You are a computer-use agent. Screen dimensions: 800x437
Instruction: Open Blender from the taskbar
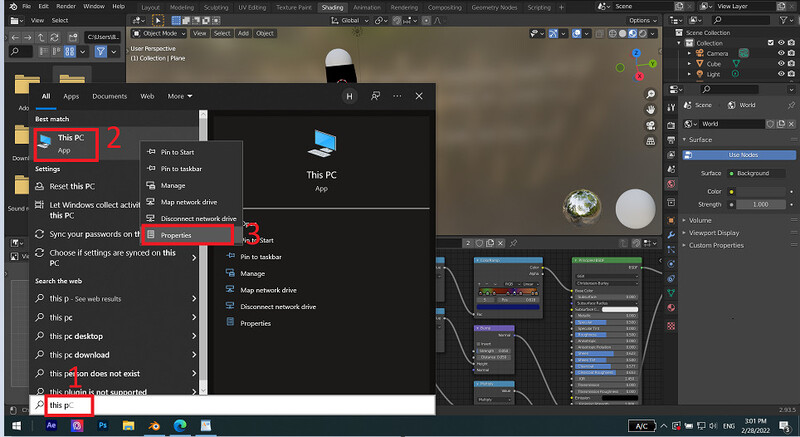point(154,425)
